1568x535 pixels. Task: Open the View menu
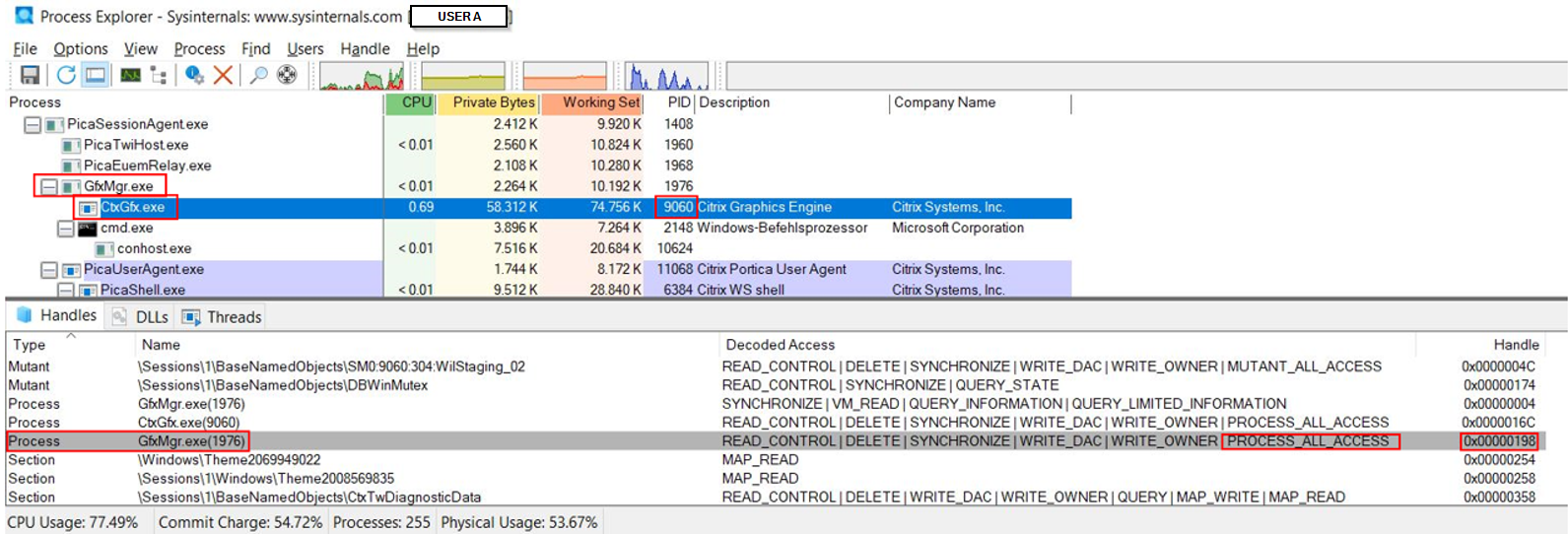(x=140, y=48)
